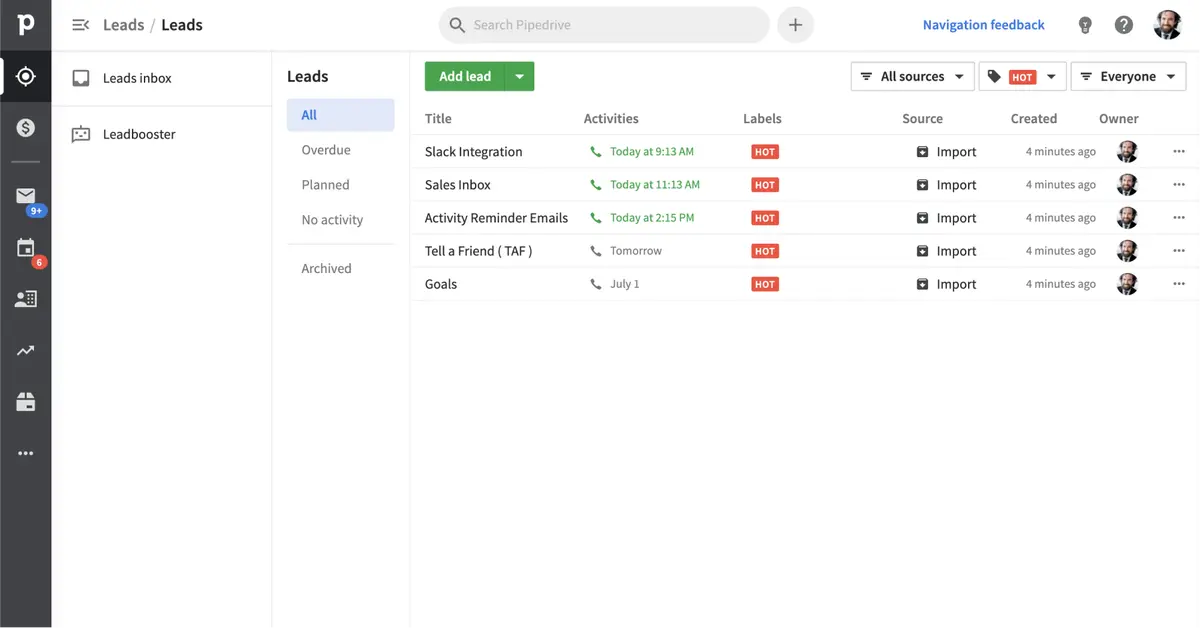Open more options for Goals row

pyautogui.click(x=1179, y=284)
